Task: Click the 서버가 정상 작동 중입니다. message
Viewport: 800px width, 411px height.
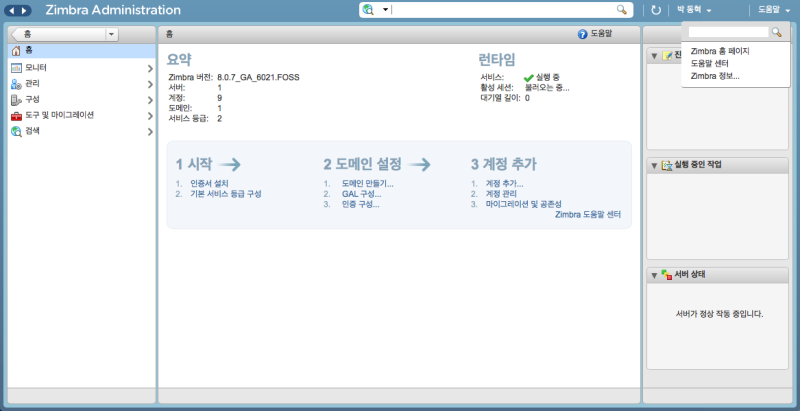Action: [x=719, y=314]
